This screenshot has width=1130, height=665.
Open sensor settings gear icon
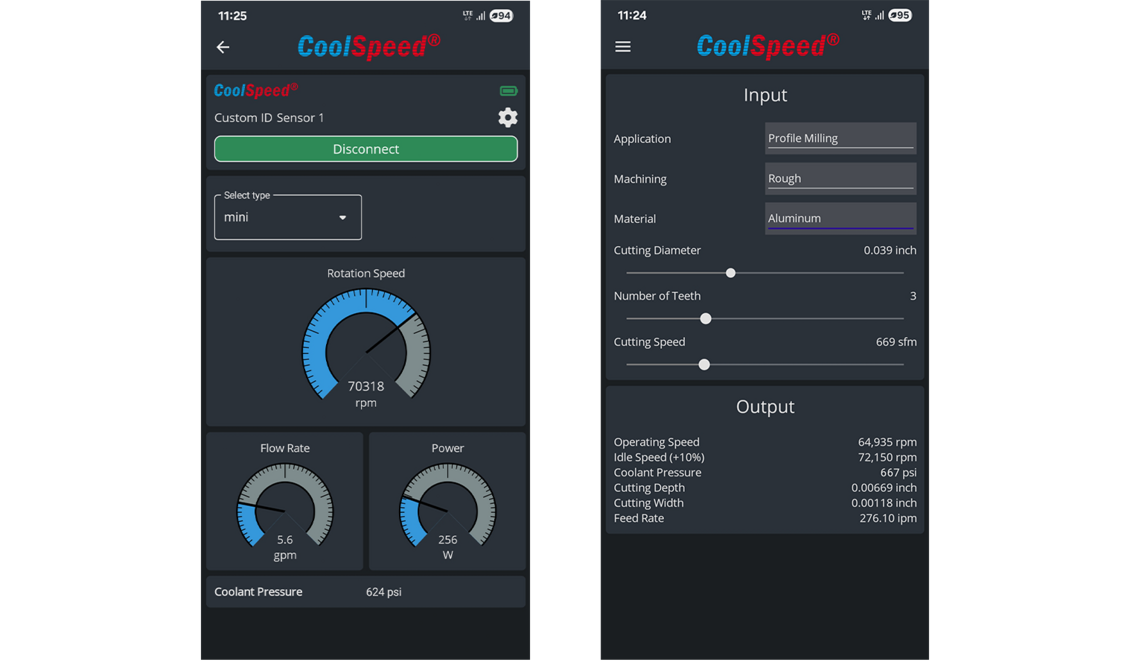tap(508, 118)
